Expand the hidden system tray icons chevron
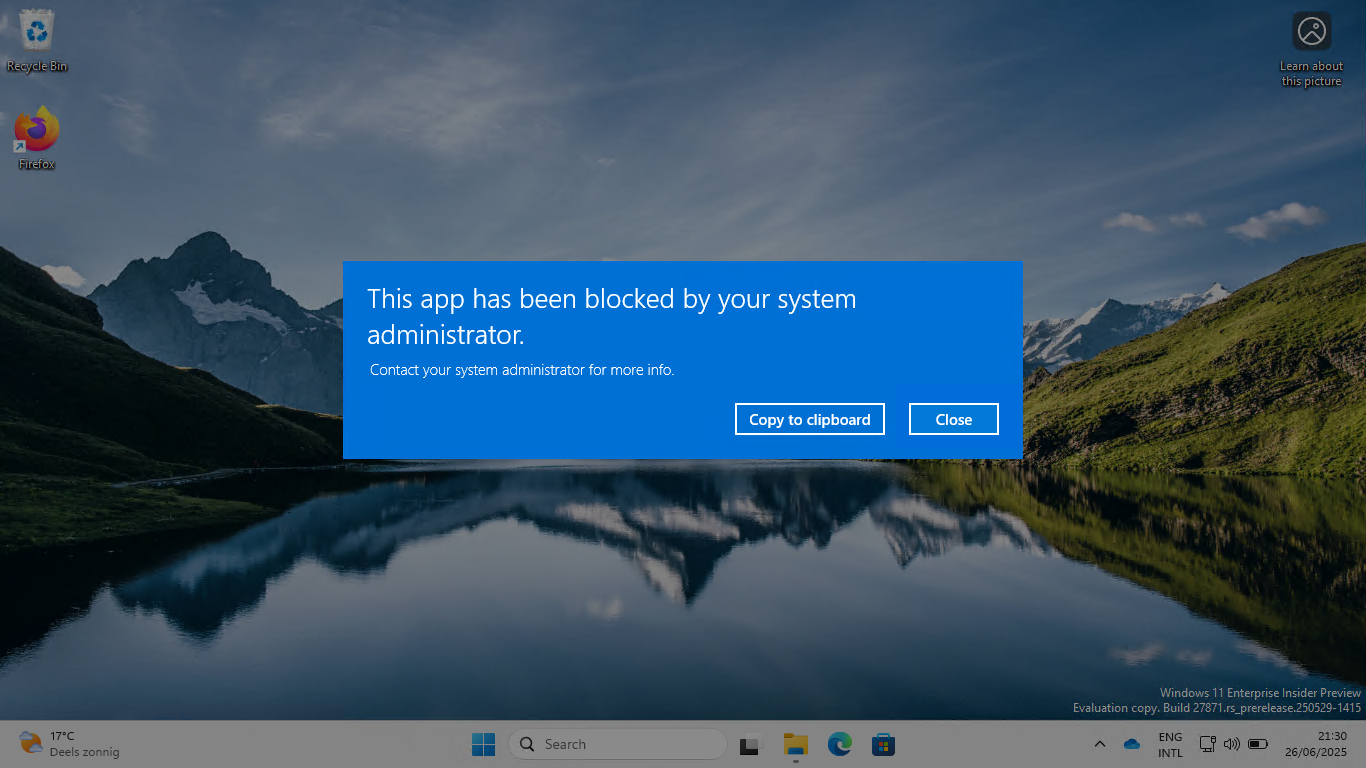 pyautogui.click(x=1100, y=744)
